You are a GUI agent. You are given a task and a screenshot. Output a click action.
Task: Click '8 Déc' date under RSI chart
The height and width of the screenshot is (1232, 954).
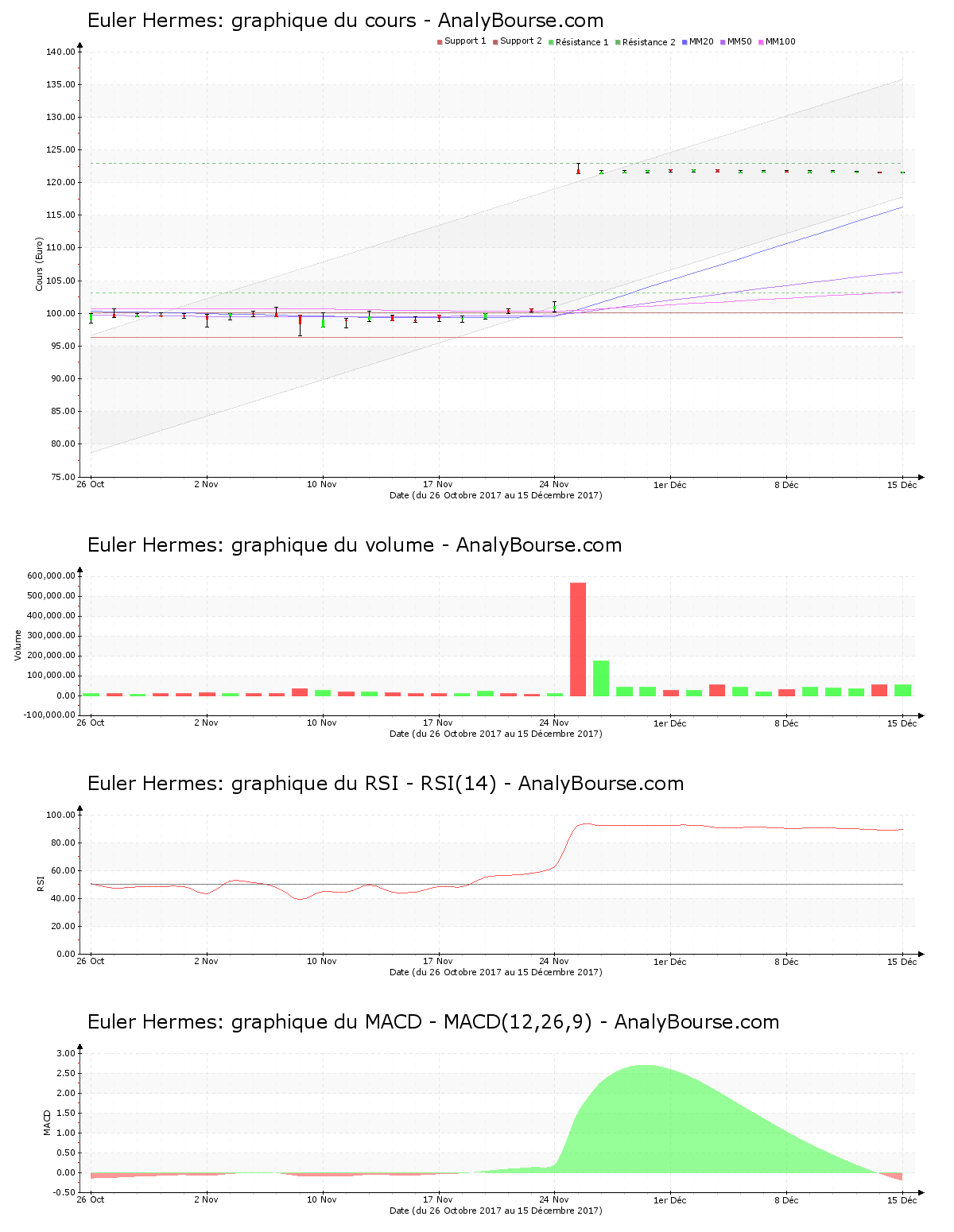(x=786, y=962)
